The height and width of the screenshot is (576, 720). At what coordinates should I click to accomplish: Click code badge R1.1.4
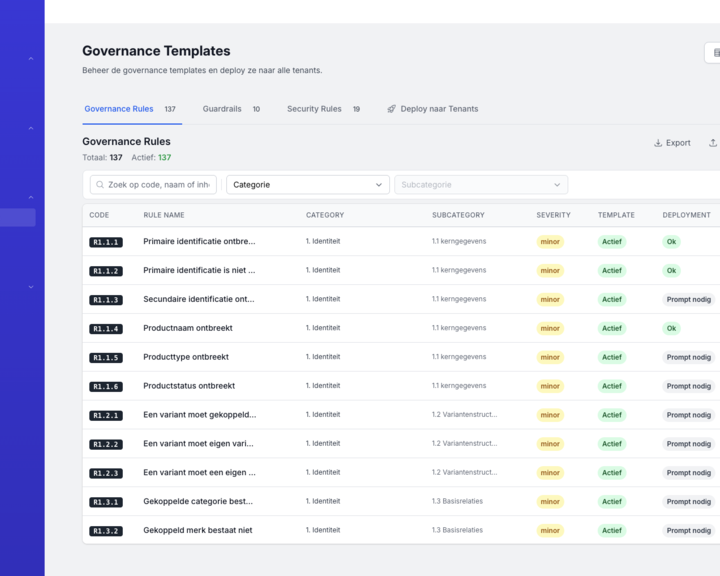[106, 329]
